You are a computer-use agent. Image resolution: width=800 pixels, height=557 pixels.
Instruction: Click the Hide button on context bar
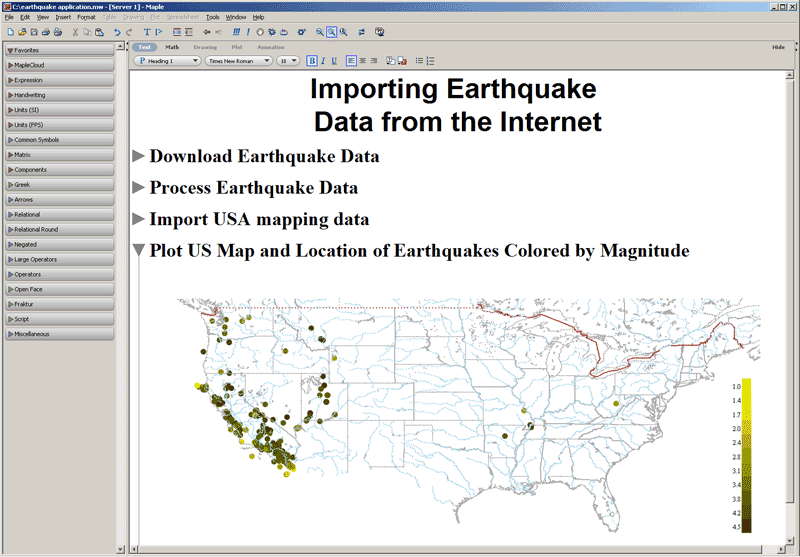(777, 47)
